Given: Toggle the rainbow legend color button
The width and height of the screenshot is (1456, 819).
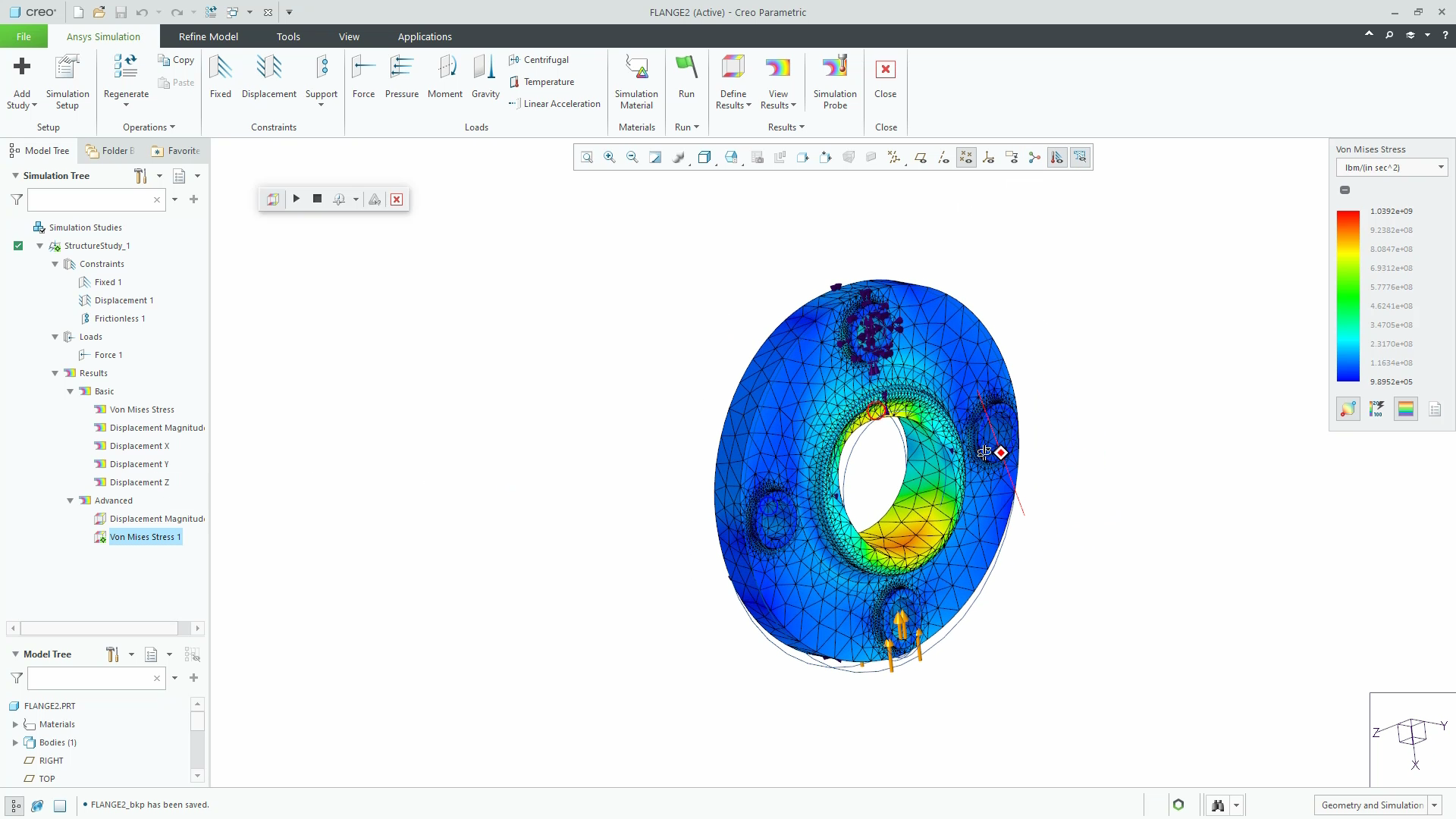Looking at the screenshot, I should [1406, 409].
